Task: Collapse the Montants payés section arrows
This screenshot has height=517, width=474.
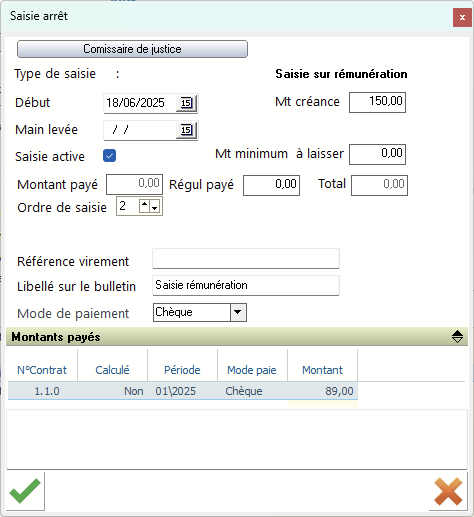Action: (457, 337)
